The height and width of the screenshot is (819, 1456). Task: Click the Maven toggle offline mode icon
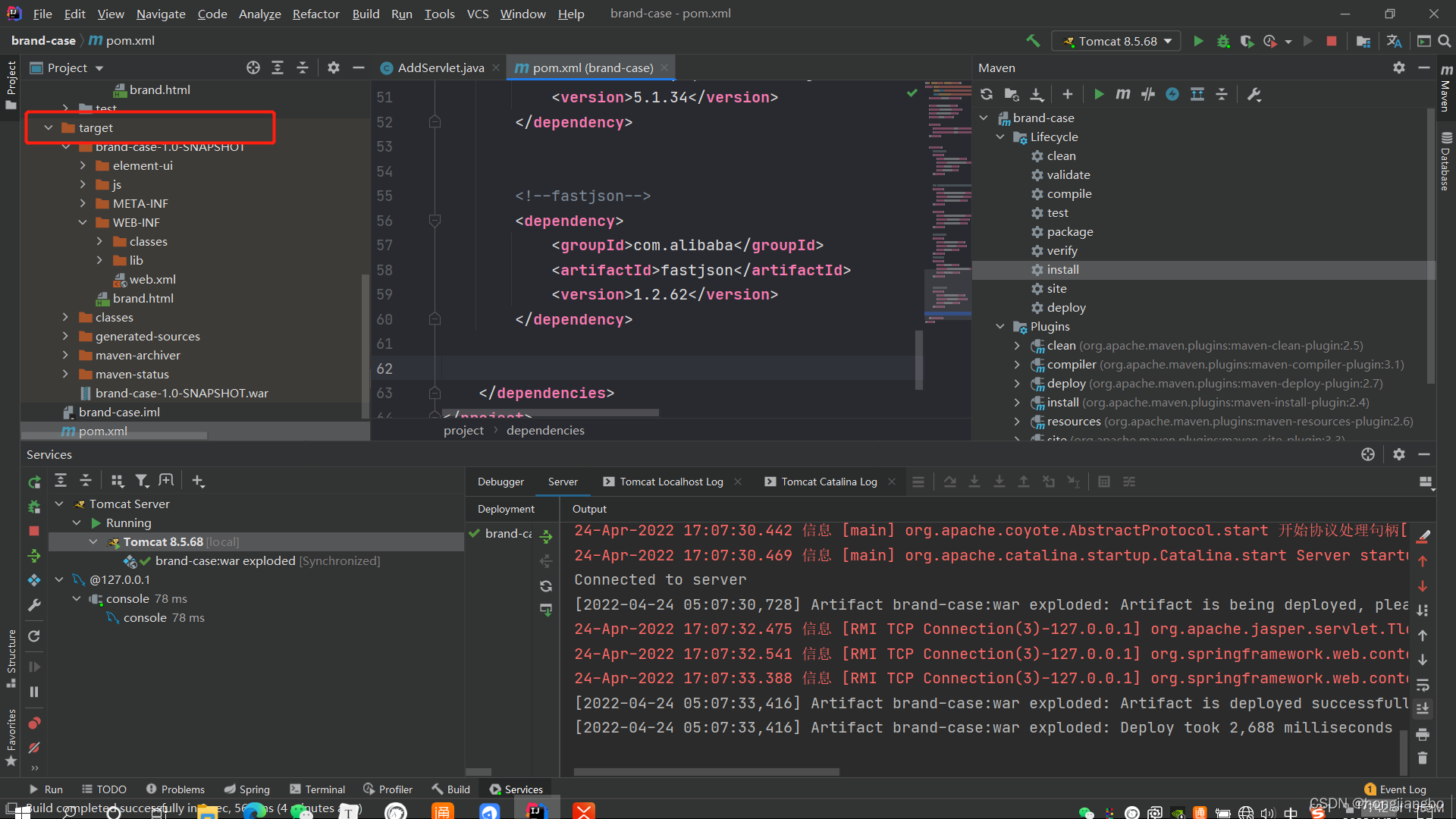coord(1147,94)
